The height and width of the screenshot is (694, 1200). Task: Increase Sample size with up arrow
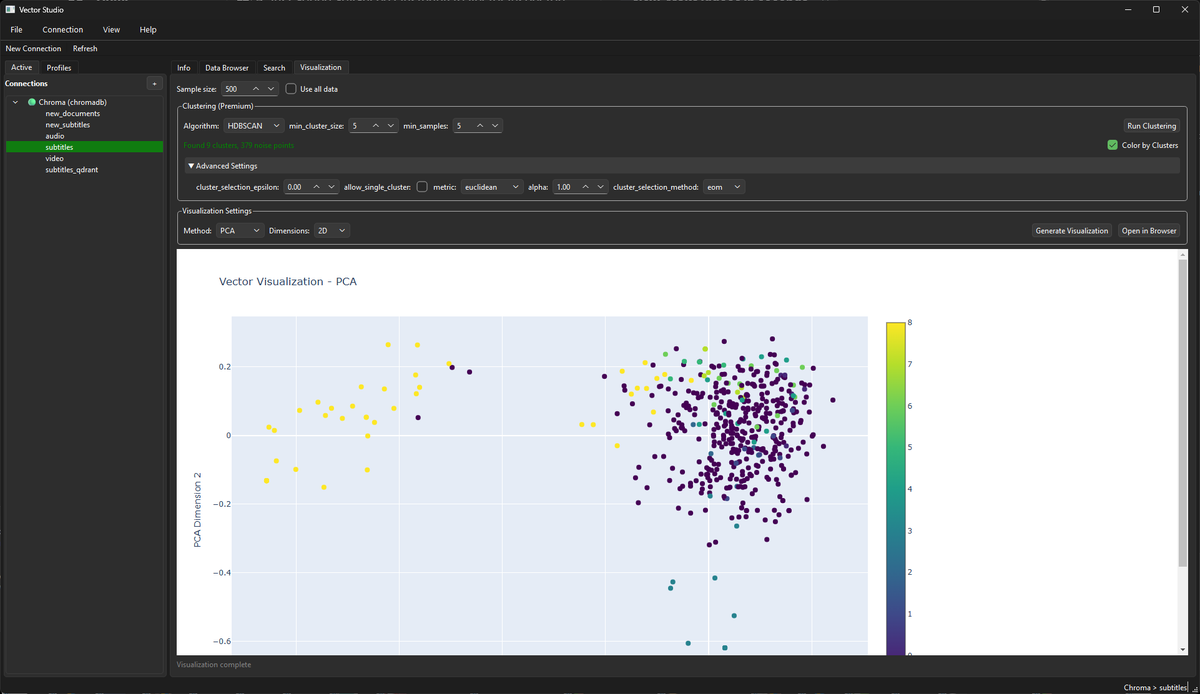click(x=256, y=89)
